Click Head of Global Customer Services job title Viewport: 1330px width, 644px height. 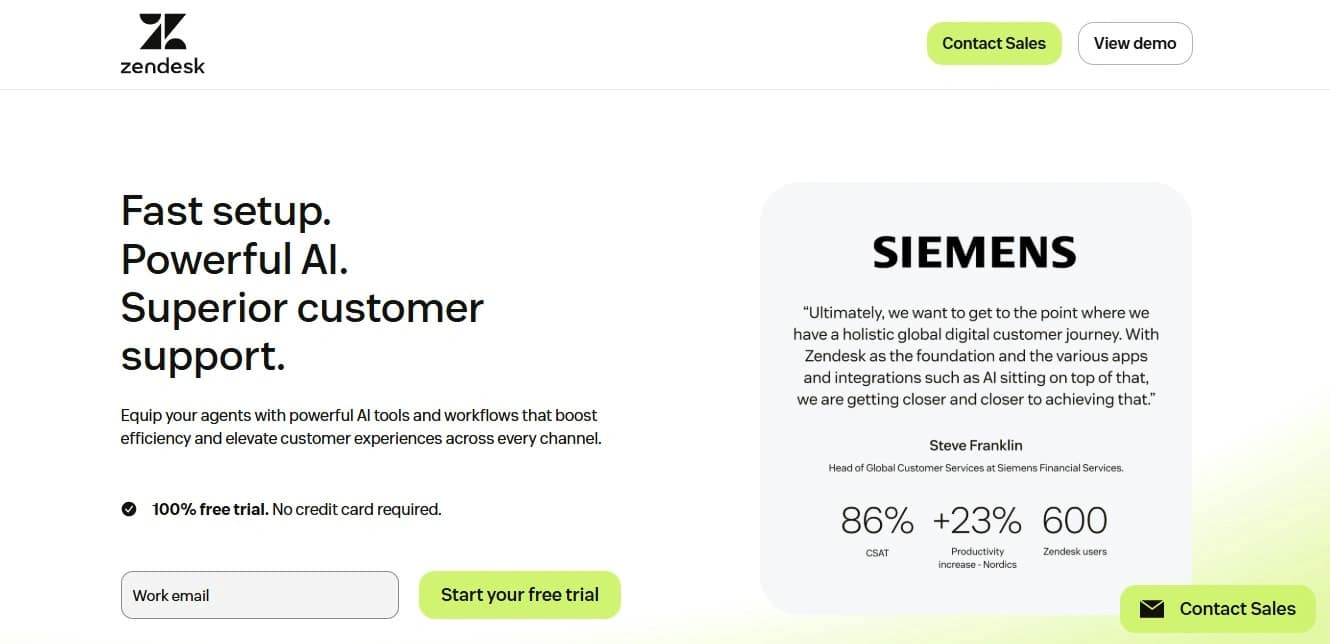point(975,467)
